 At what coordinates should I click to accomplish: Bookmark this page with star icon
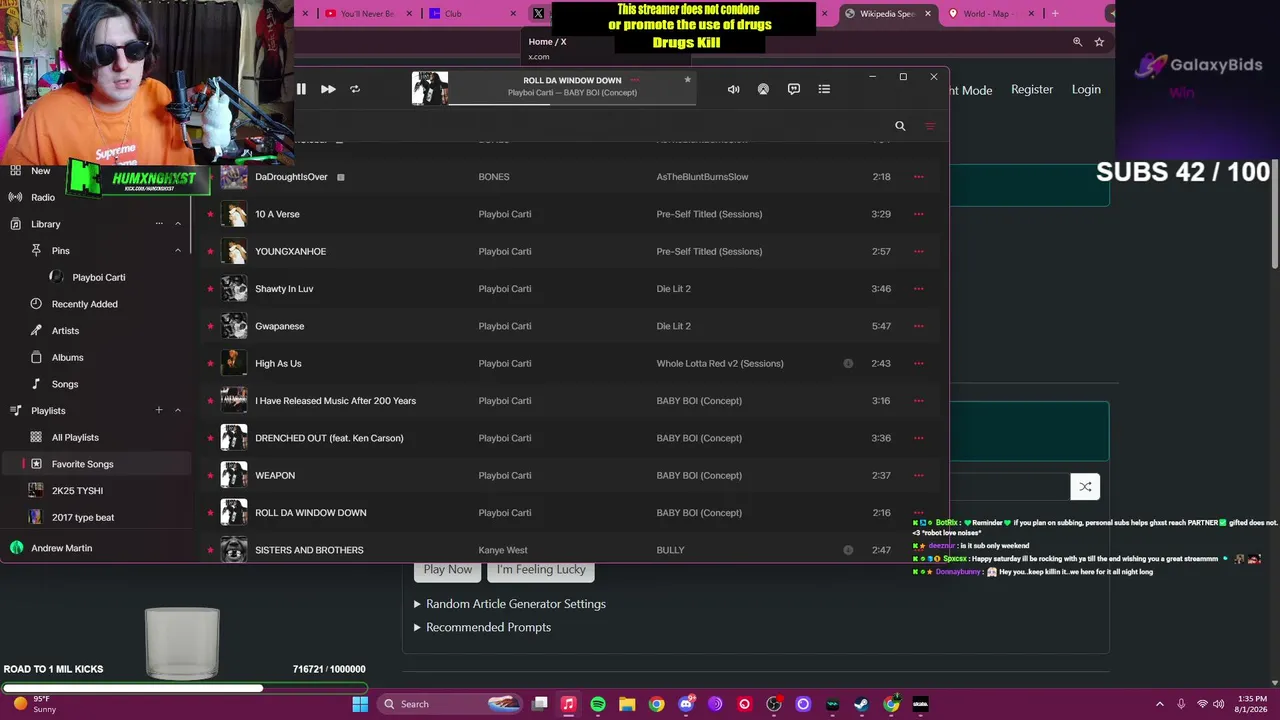[1099, 42]
